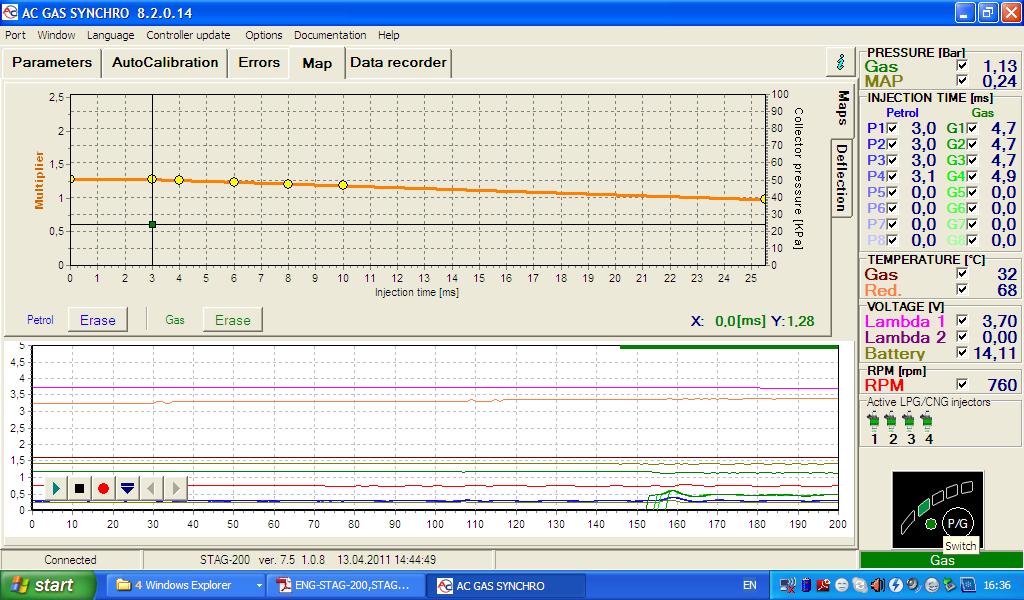Click the webcam tray icon
The width and height of the screenshot is (1024, 600).
913,585
